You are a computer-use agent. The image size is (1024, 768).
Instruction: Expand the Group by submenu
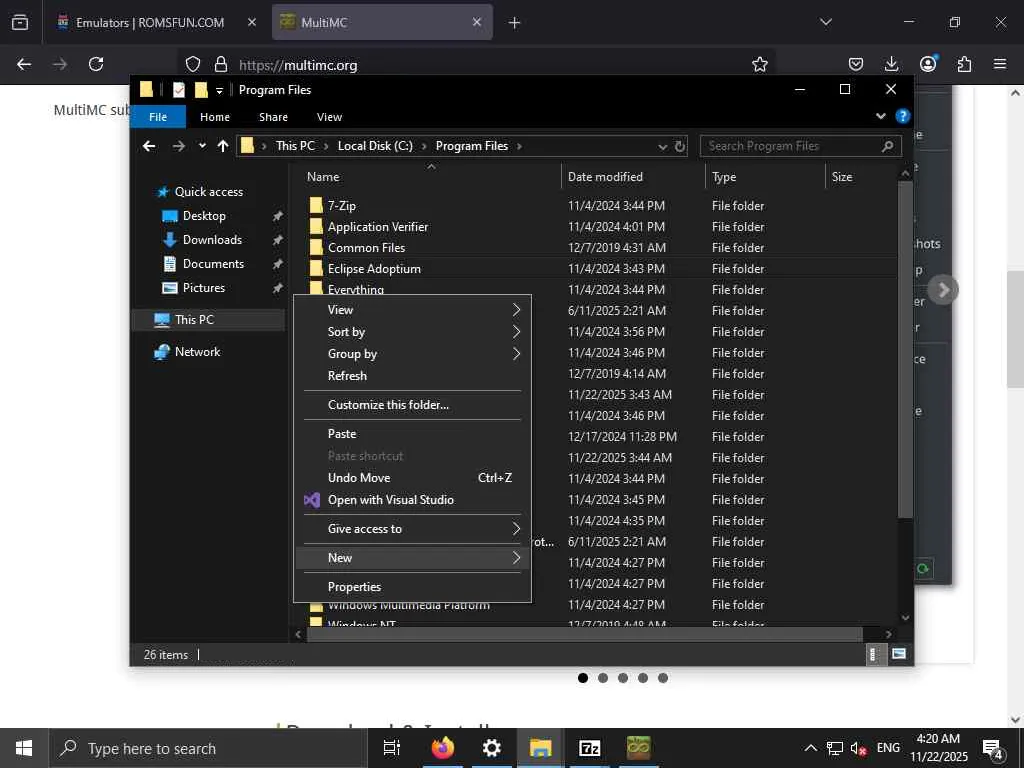pos(413,354)
